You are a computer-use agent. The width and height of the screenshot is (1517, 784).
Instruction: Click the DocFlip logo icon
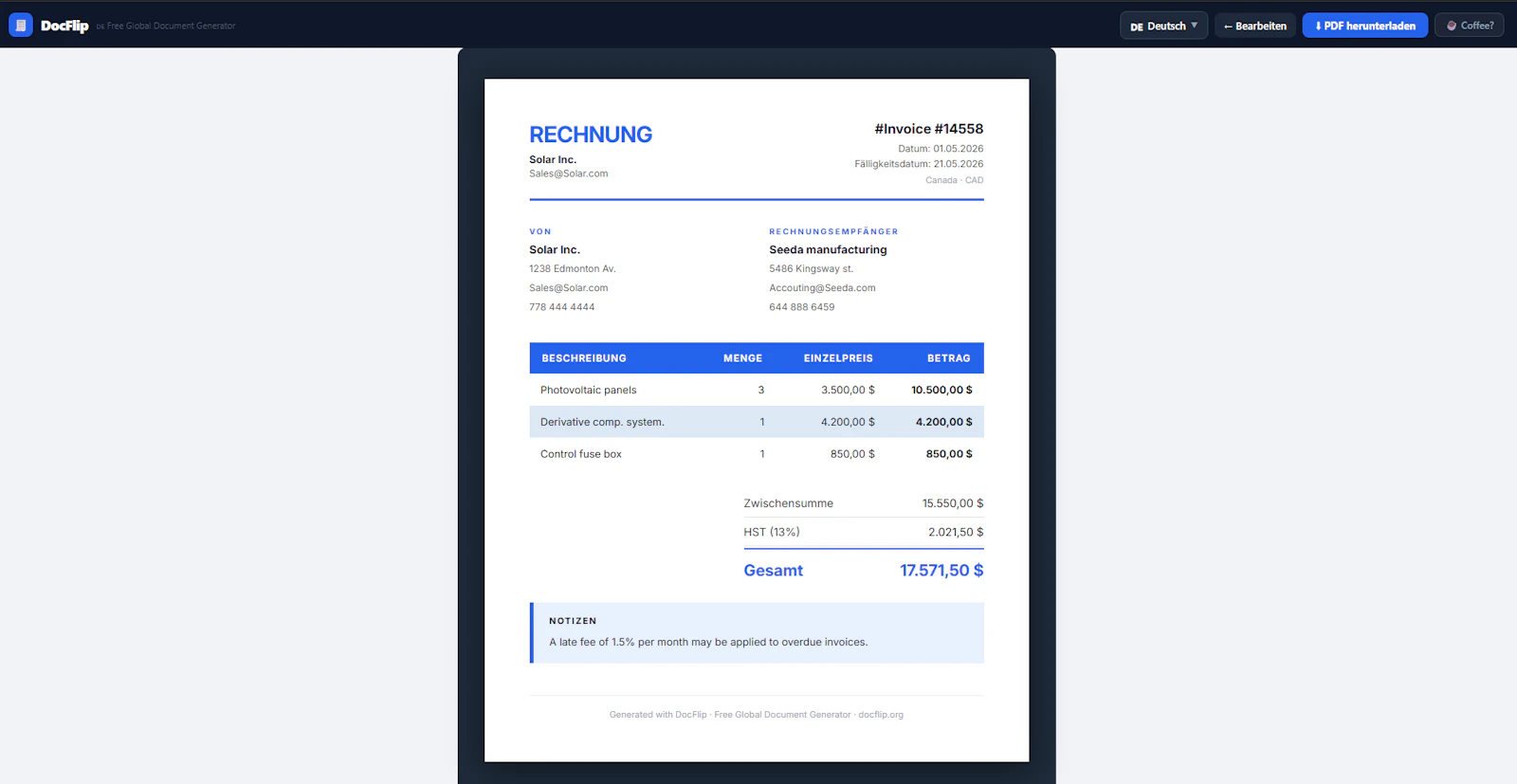[21, 26]
